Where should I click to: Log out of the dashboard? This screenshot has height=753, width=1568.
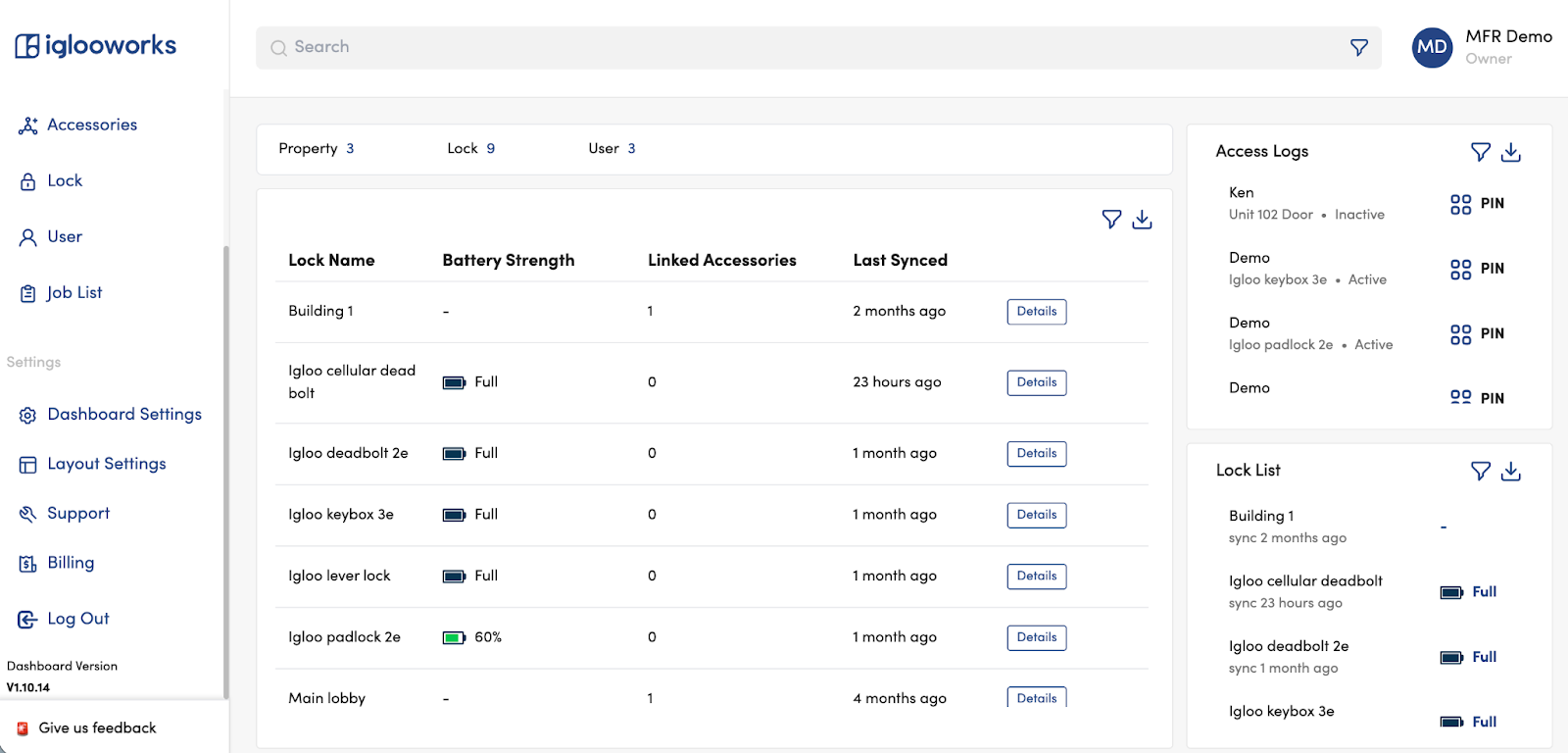pyautogui.click(x=77, y=619)
